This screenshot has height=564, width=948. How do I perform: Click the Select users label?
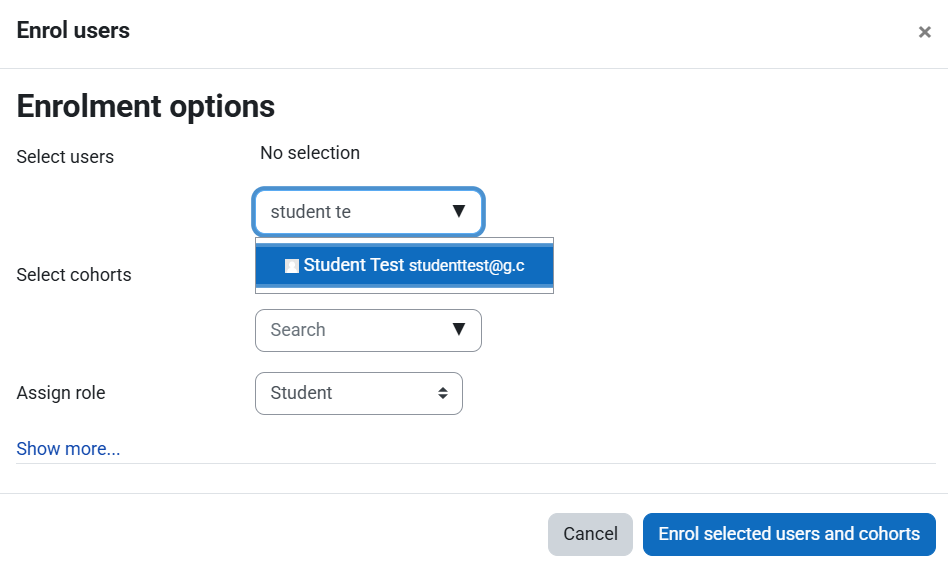[65, 157]
